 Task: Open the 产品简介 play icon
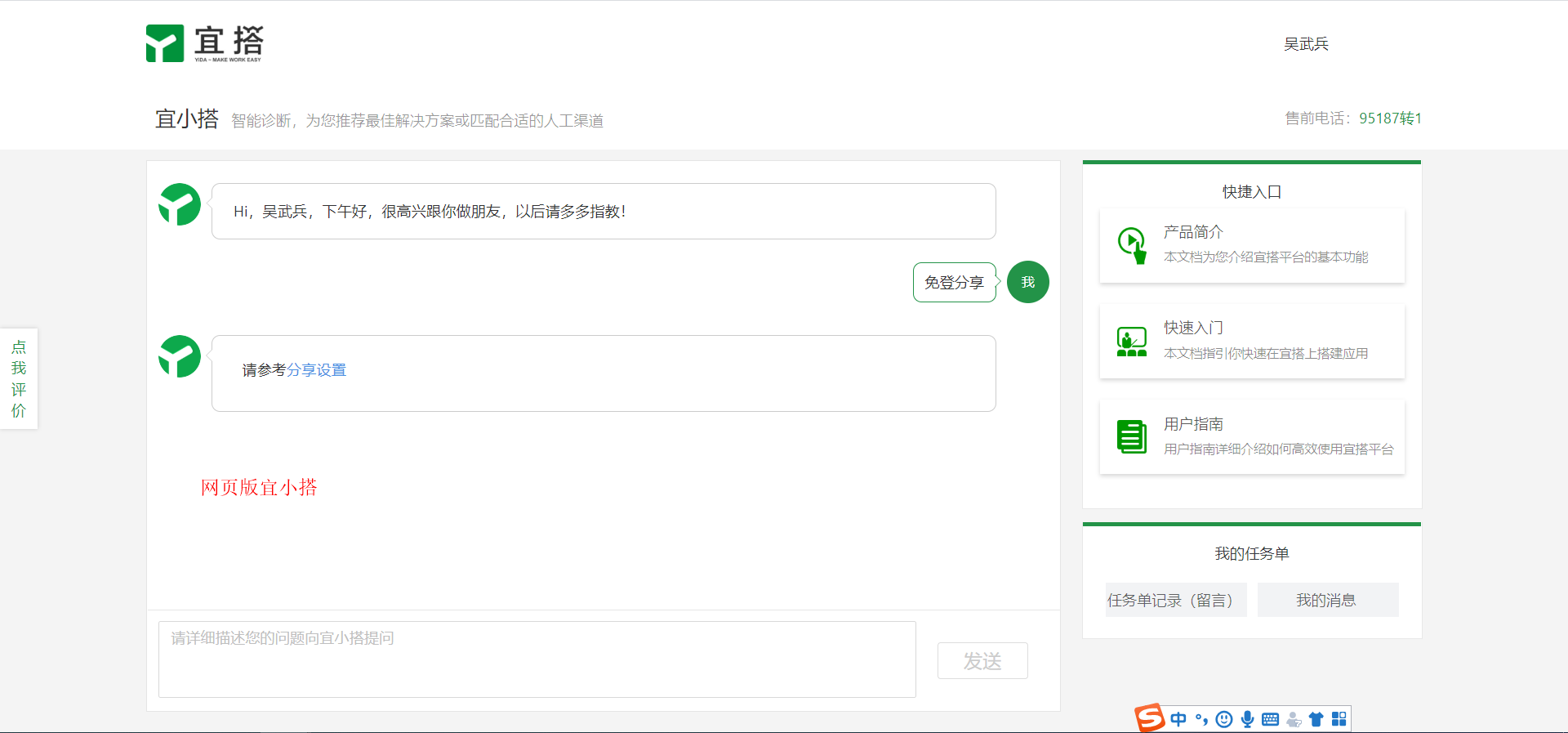click(x=1132, y=245)
